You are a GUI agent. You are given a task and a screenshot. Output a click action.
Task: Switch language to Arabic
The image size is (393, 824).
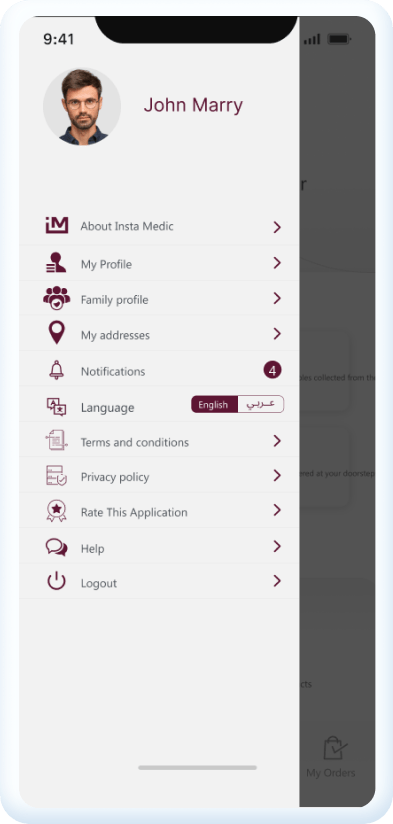pyautogui.click(x=261, y=405)
